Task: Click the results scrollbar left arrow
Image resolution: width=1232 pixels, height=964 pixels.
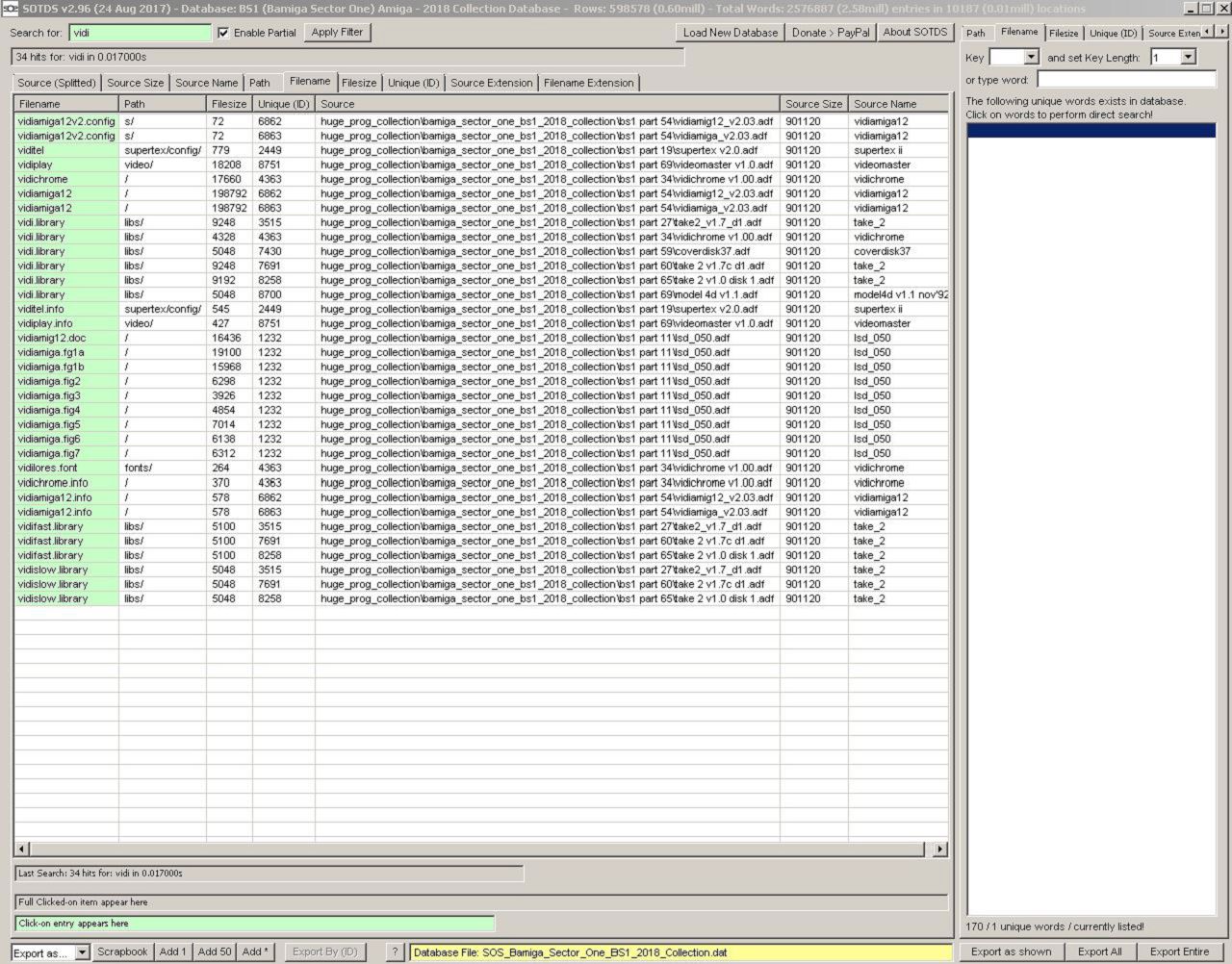Action: click(x=22, y=850)
